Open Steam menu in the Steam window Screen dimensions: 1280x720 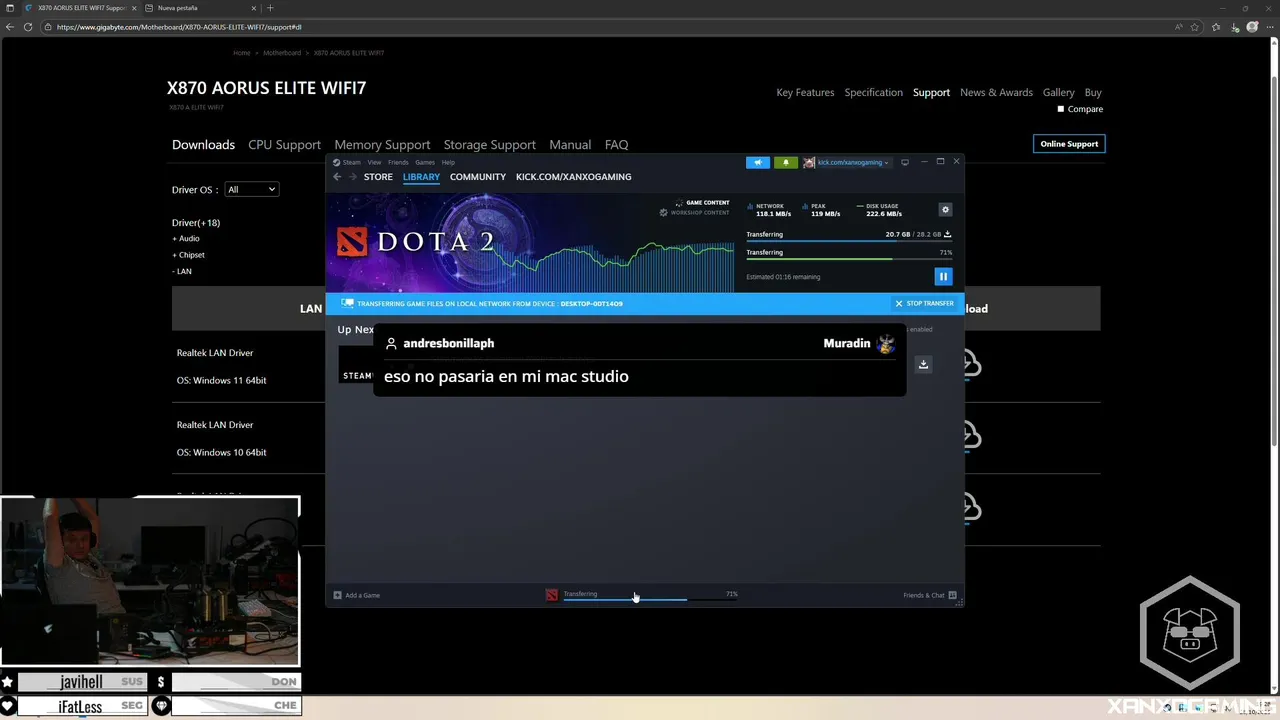(x=352, y=162)
